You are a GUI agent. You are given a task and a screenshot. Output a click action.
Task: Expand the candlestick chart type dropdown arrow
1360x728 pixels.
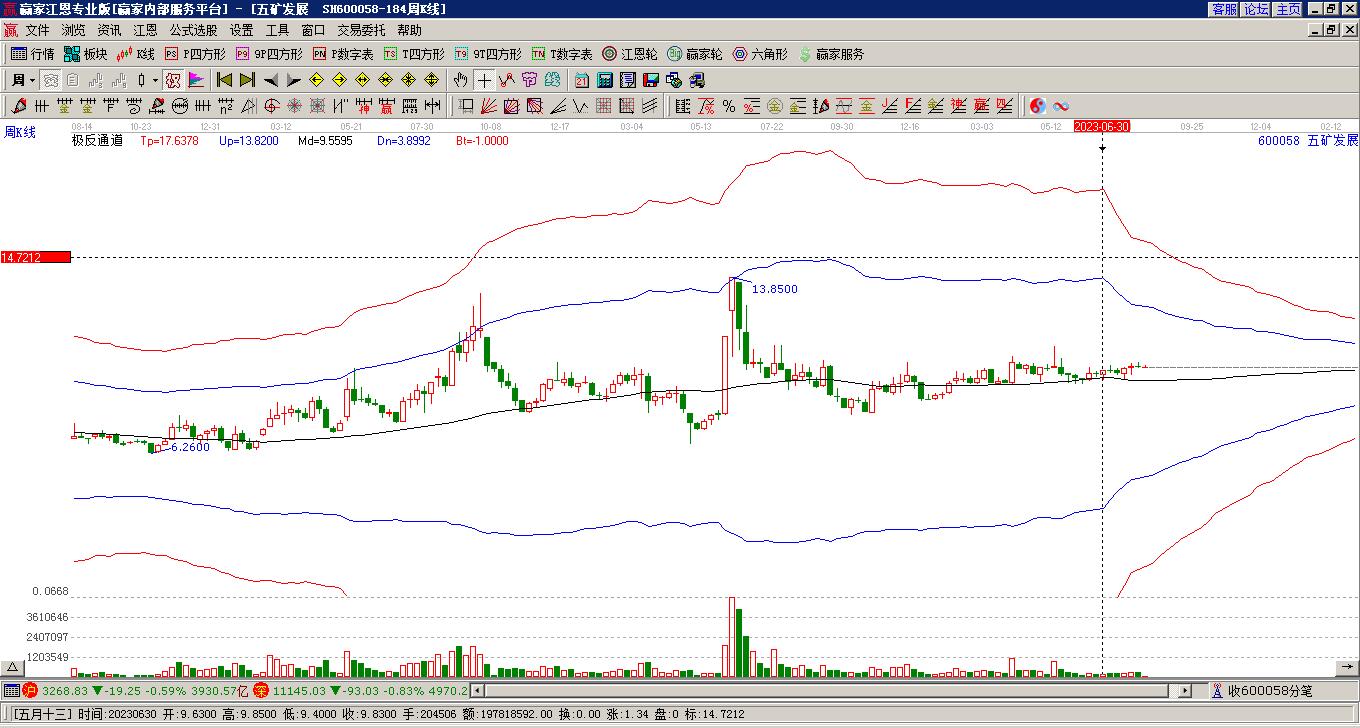pyautogui.click(x=155, y=80)
